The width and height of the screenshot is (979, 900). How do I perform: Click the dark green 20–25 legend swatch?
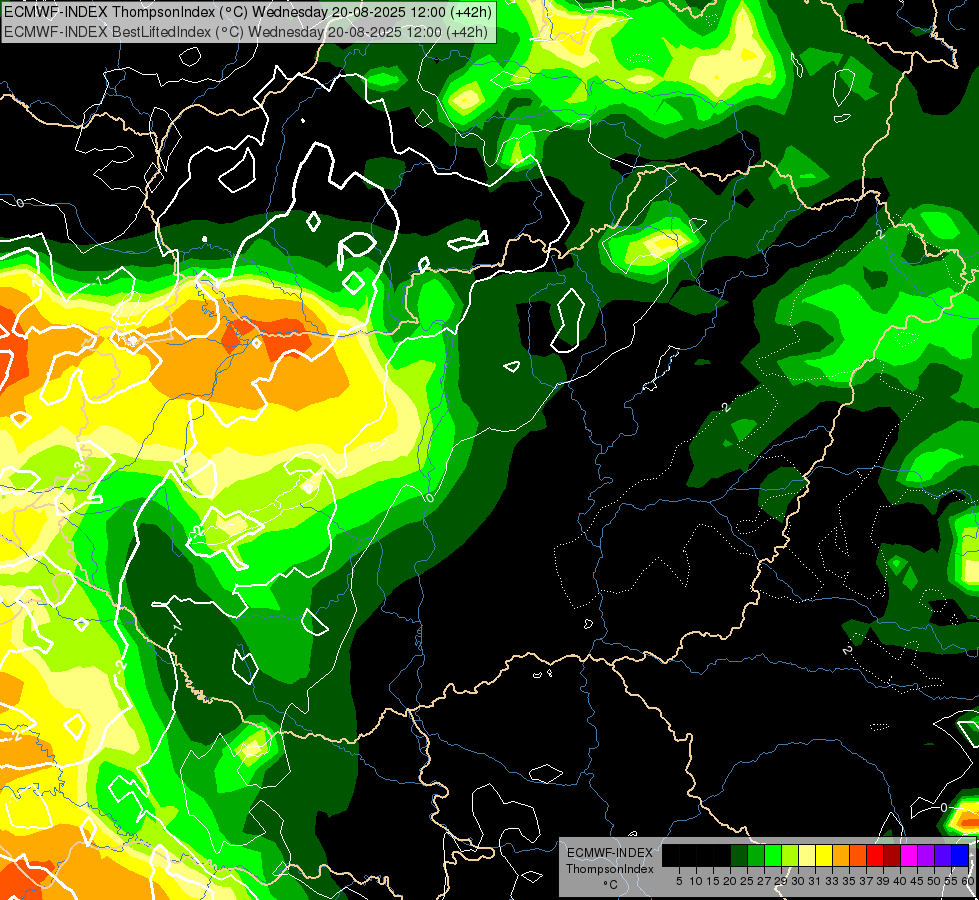[739, 855]
